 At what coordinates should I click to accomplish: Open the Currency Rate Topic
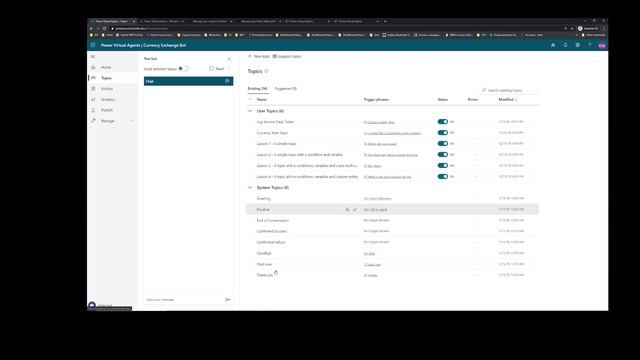[x=272, y=133]
